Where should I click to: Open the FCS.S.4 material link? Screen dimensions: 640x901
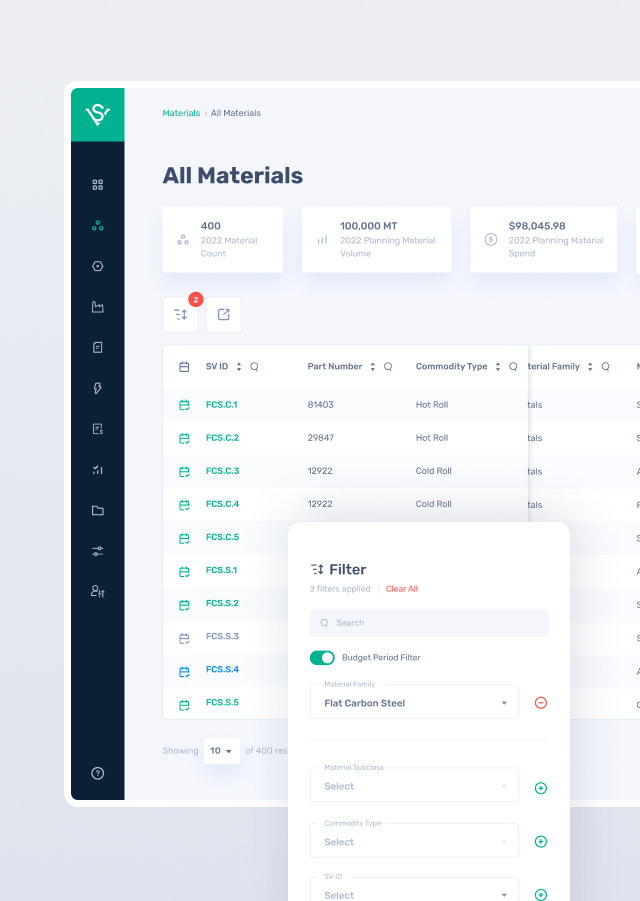222,669
